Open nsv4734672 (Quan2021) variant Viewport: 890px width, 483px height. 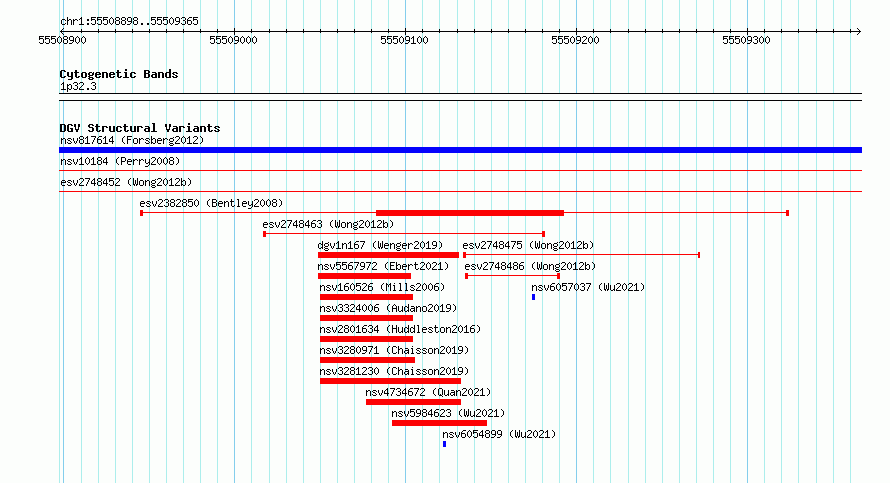point(429,392)
